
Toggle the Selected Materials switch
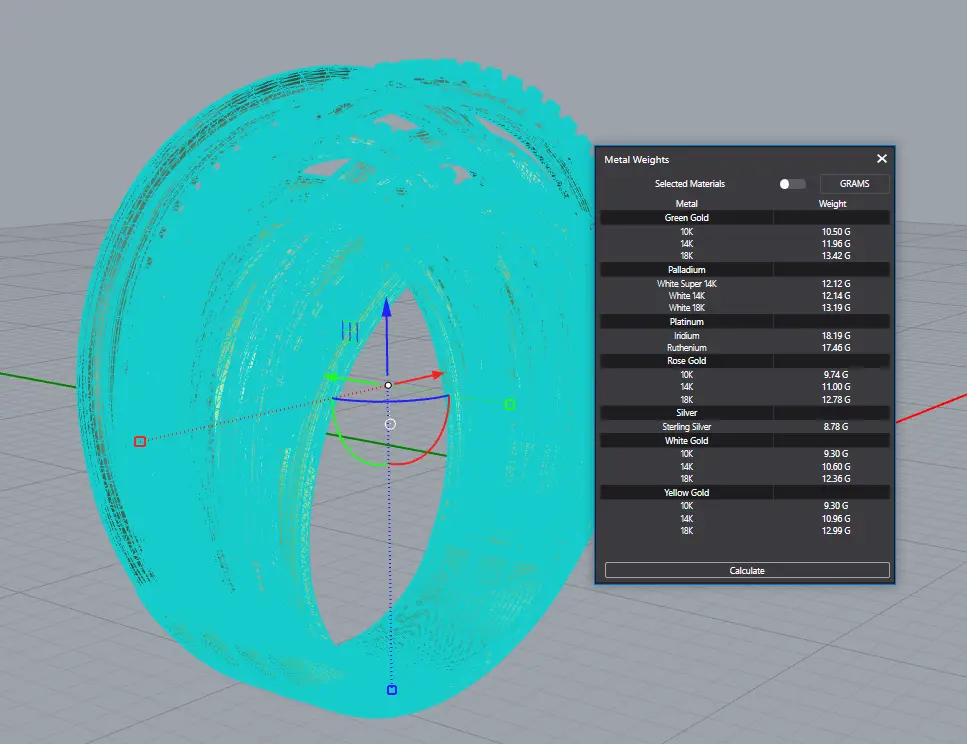coord(792,184)
